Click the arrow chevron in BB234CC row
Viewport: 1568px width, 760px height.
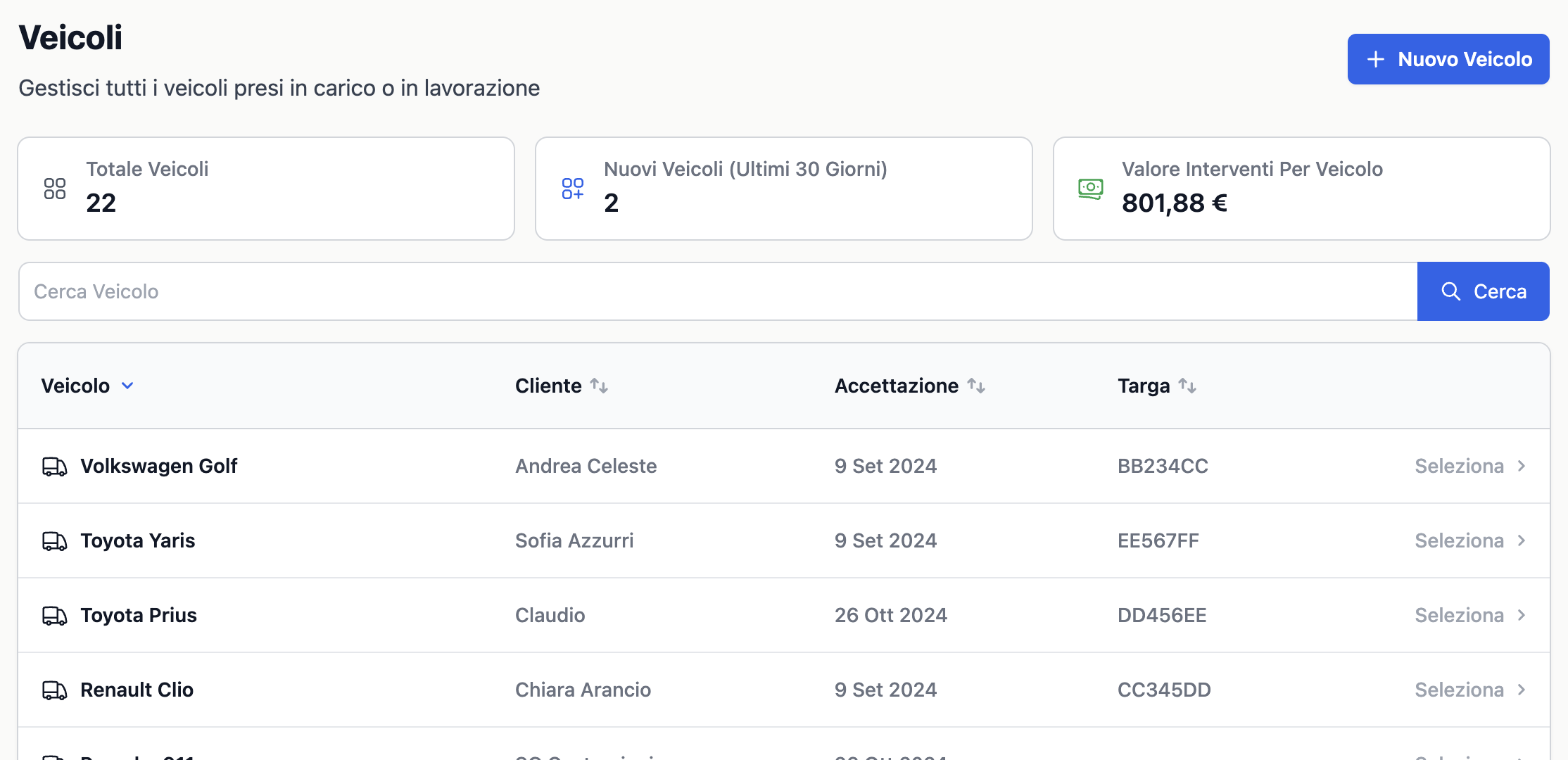pos(1522,466)
